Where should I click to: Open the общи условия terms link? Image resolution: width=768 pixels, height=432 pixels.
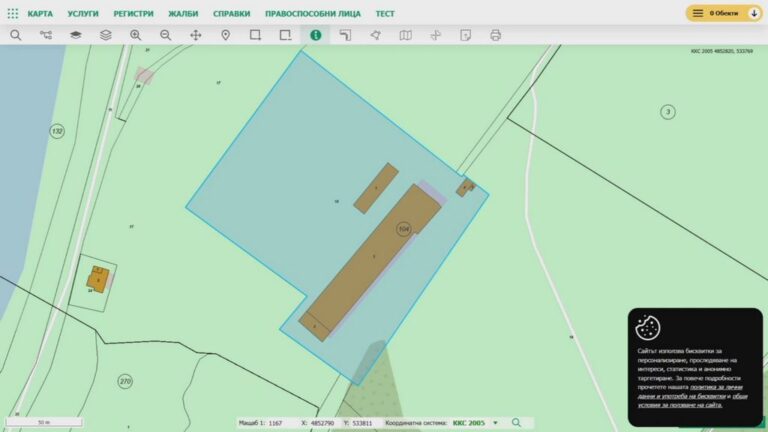pyautogui.click(x=692, y=400)
